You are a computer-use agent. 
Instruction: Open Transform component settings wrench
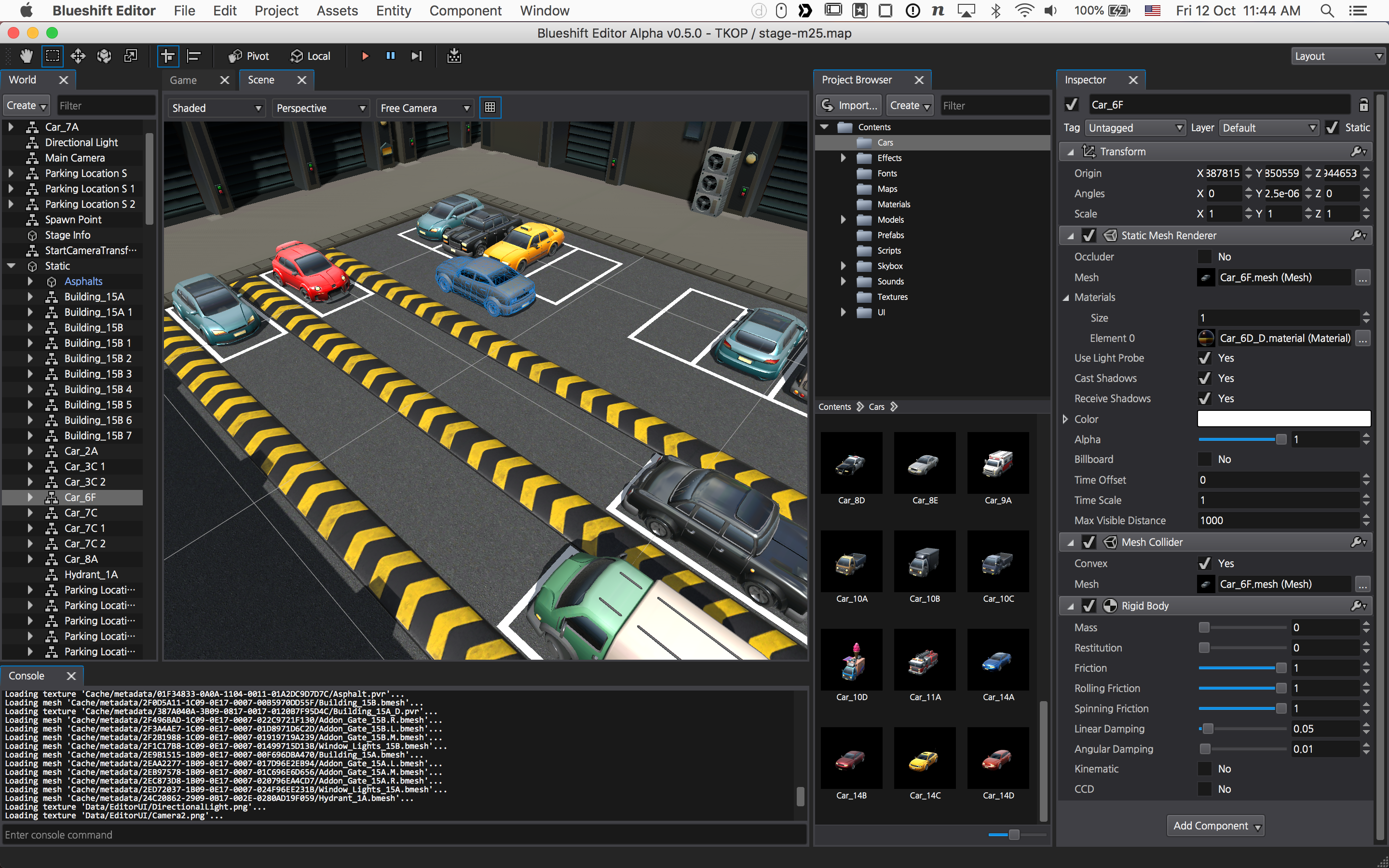click(x=1359, y=151)
